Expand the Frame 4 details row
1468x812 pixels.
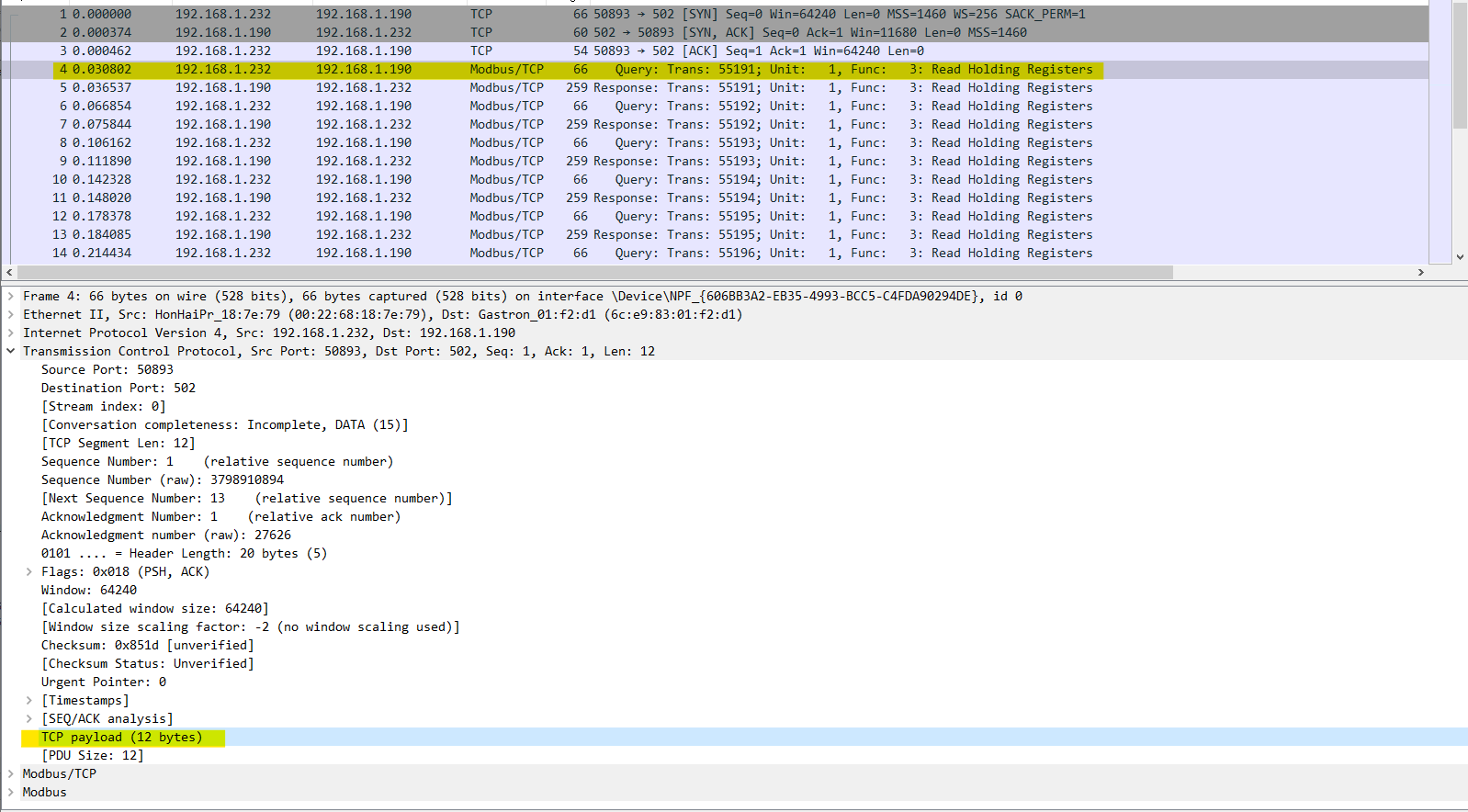pos(10,296)
